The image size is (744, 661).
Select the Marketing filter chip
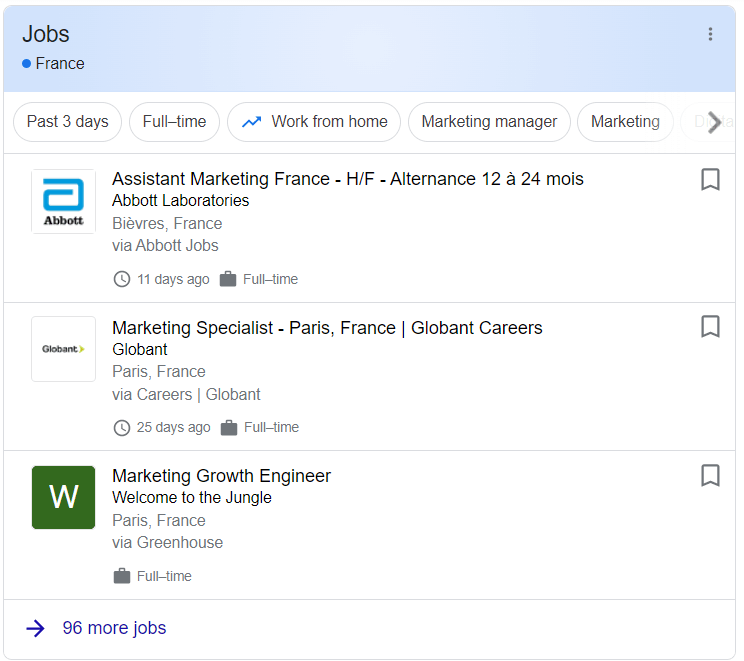click(x=625, y=122)
